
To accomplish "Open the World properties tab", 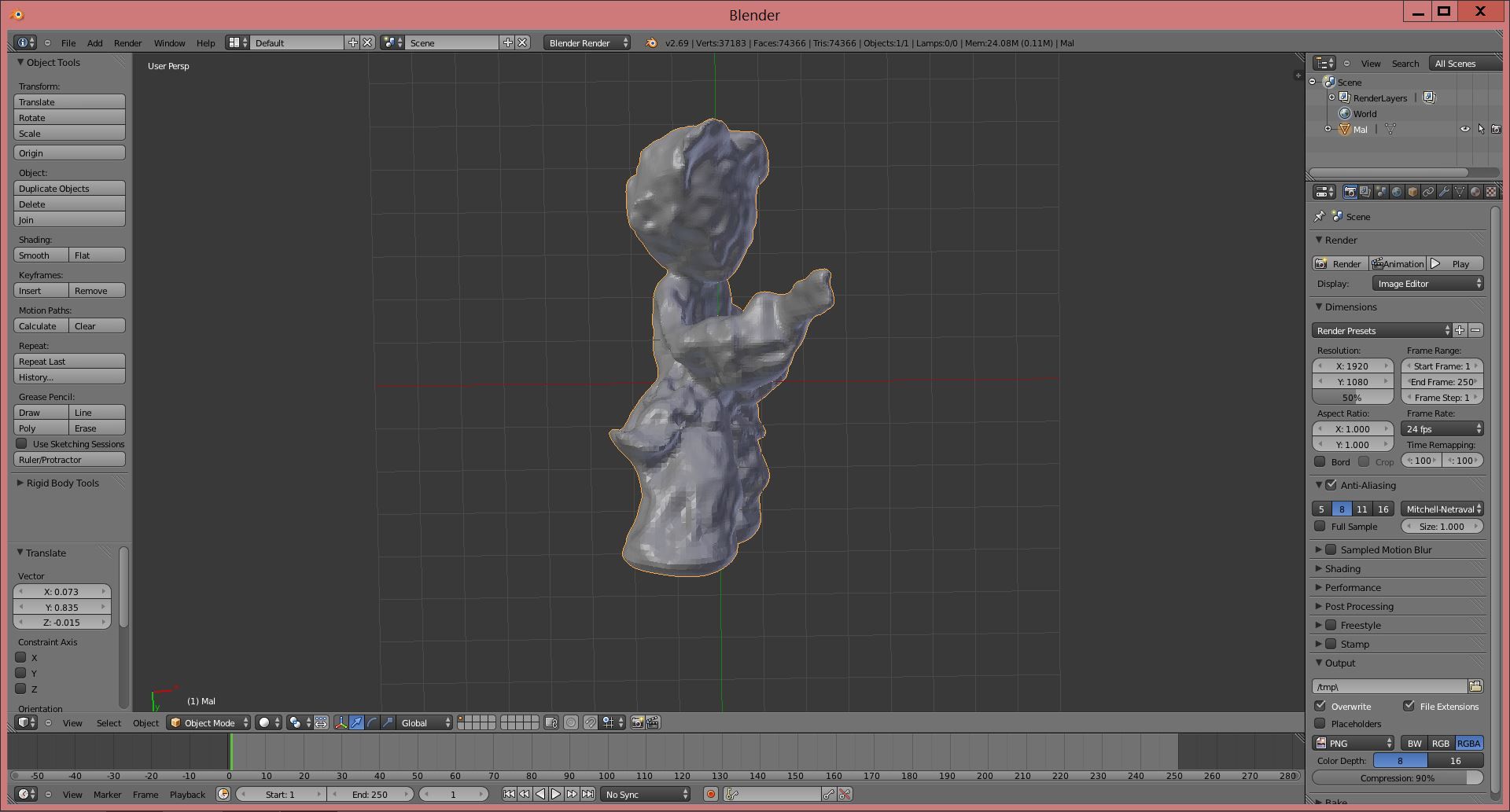I will [x=1395, y=191].
